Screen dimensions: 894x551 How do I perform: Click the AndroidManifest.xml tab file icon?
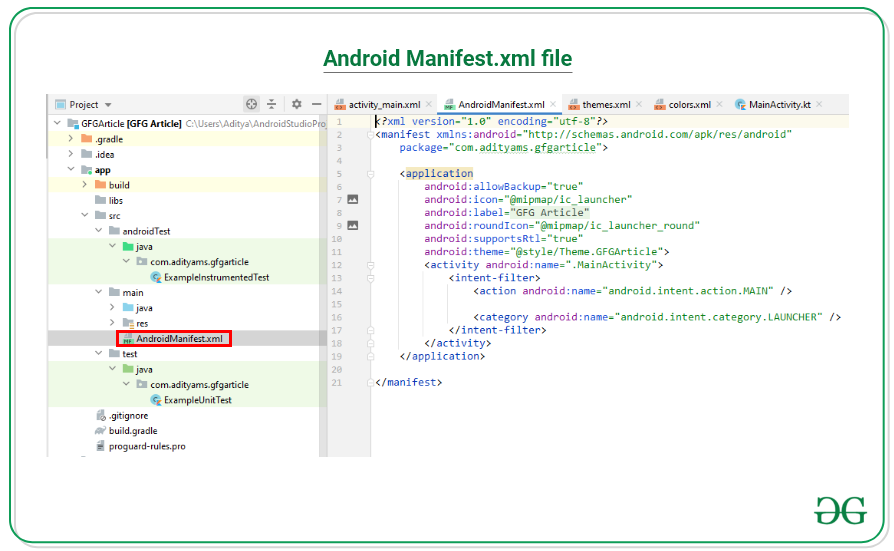449,105
